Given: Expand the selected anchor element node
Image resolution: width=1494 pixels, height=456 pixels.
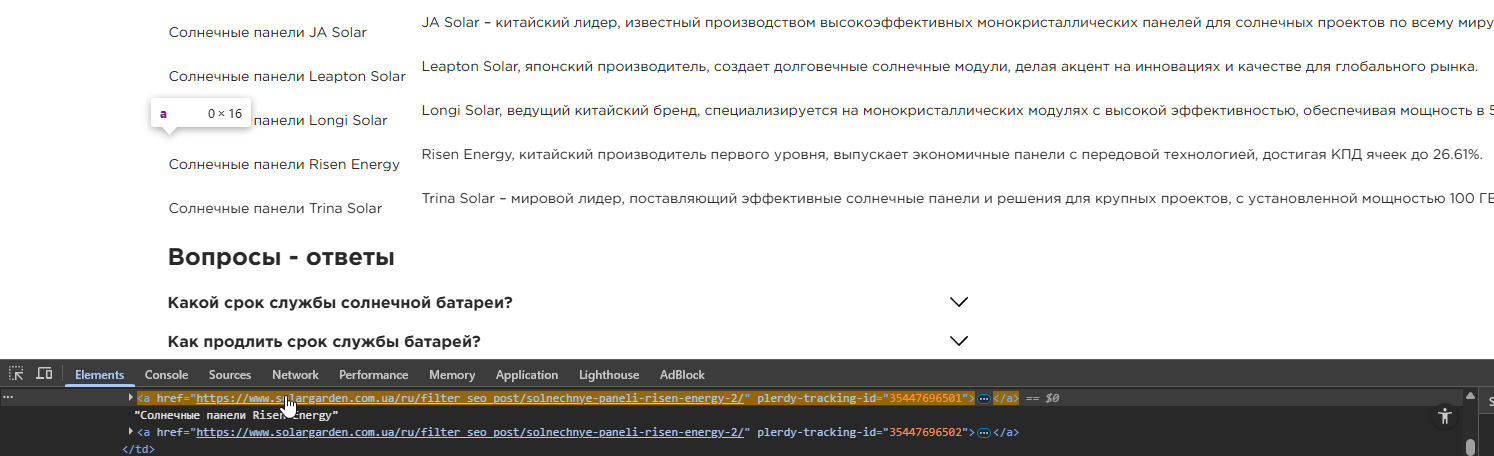Looking at the screenshot, I should [x=131, y=398].
